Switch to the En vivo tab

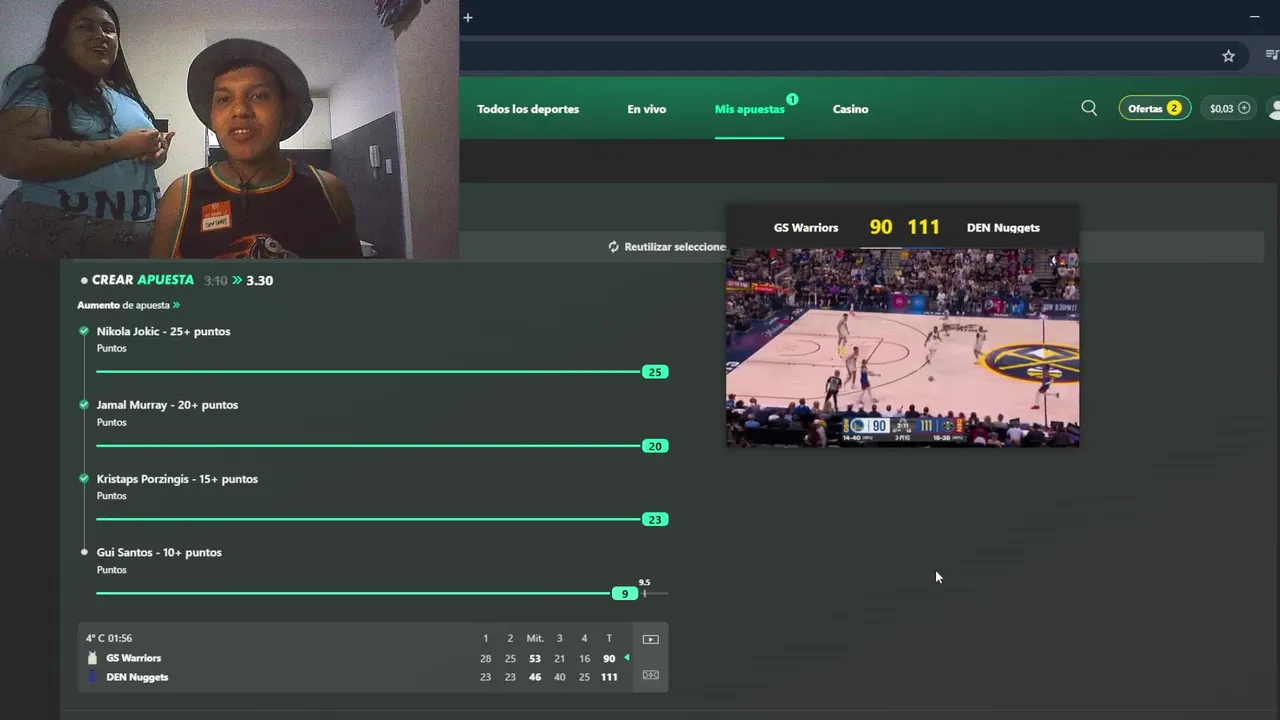[x=646, y=109]
